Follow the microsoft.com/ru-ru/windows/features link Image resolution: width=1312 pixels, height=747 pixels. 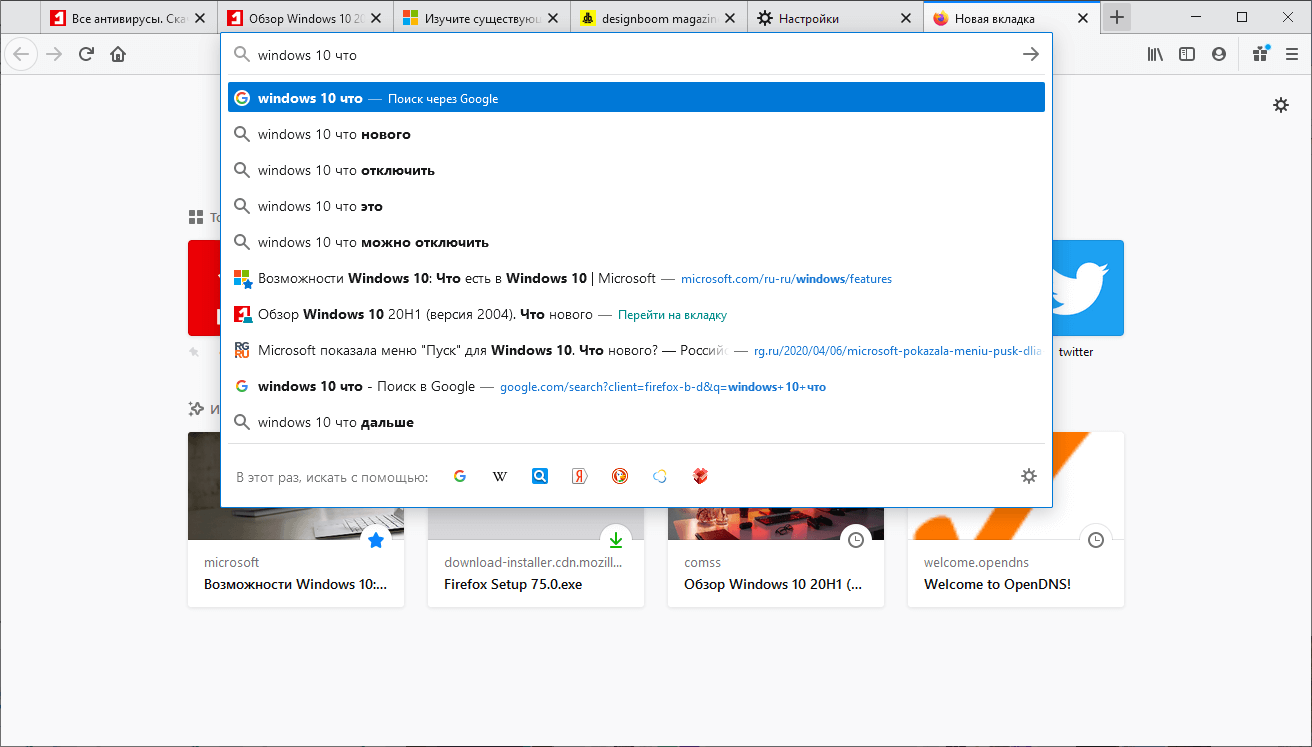coord(786,279)
